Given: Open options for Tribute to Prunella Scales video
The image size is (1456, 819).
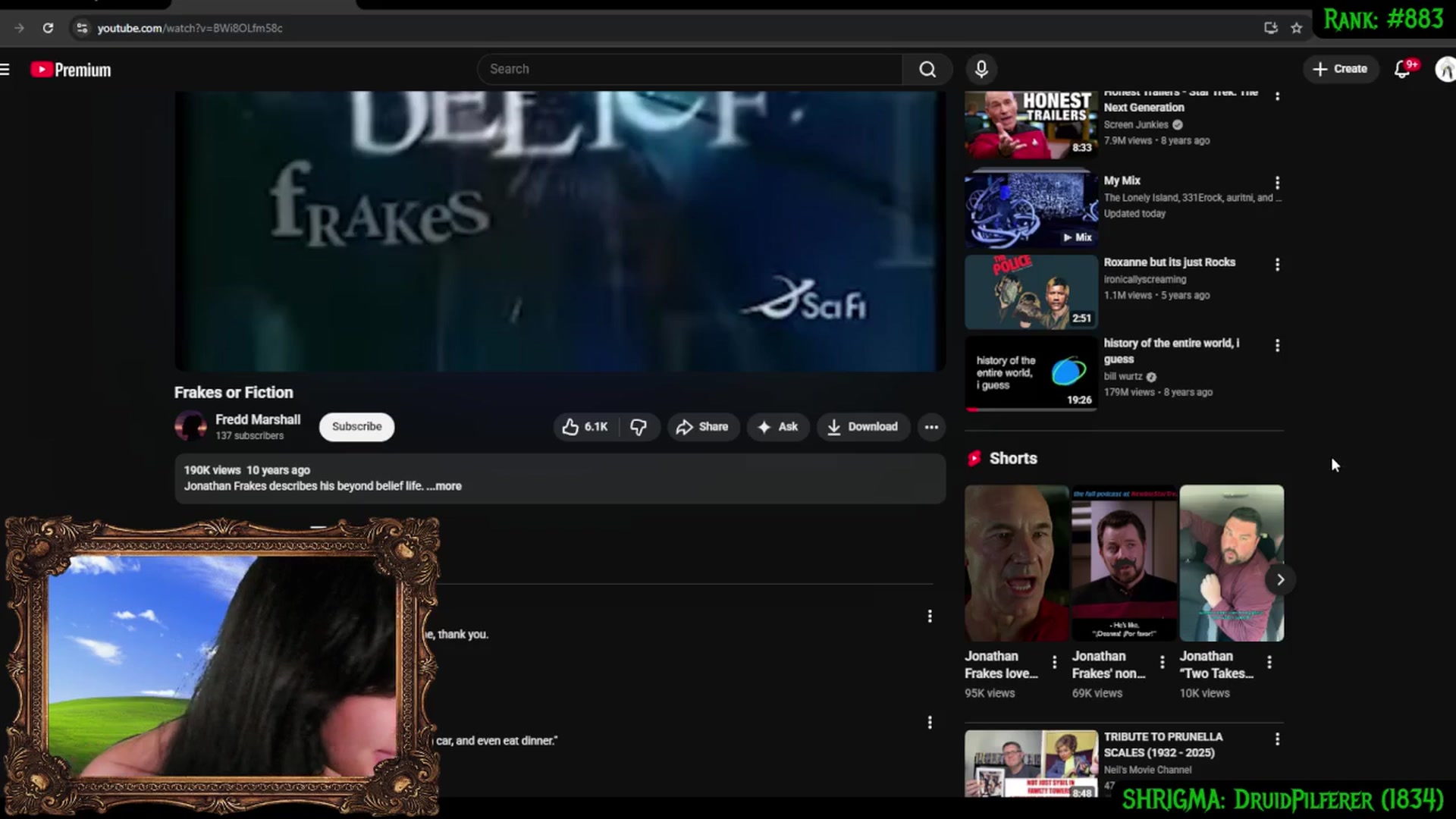Looking at the screenshot, I should point(1277,739).
